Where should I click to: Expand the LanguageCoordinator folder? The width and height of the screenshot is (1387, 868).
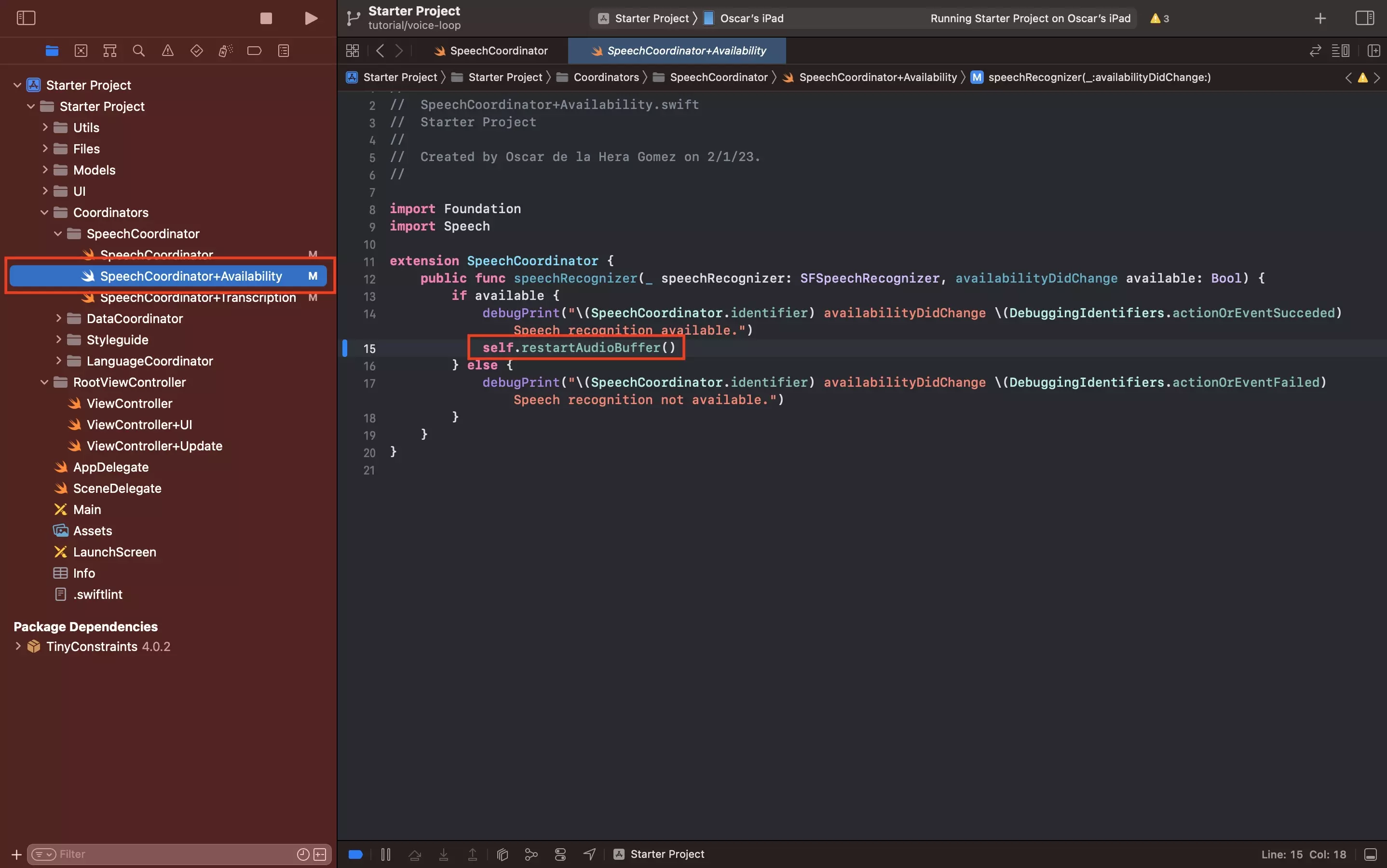coord(58,361)
